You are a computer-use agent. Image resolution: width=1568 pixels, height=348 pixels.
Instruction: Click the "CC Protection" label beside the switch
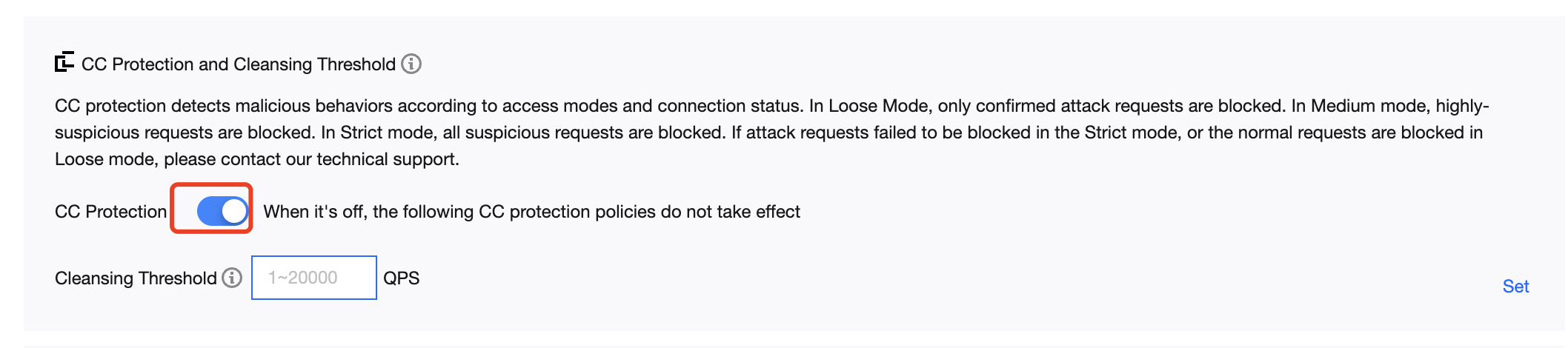click(x=110, y=212)
